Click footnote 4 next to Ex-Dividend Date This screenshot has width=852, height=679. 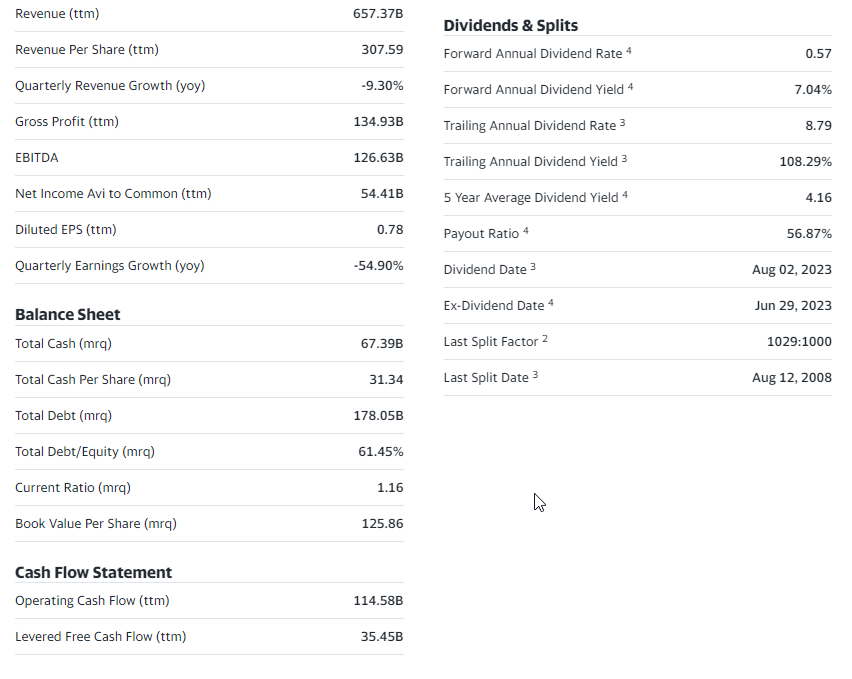tap(551, 303)
